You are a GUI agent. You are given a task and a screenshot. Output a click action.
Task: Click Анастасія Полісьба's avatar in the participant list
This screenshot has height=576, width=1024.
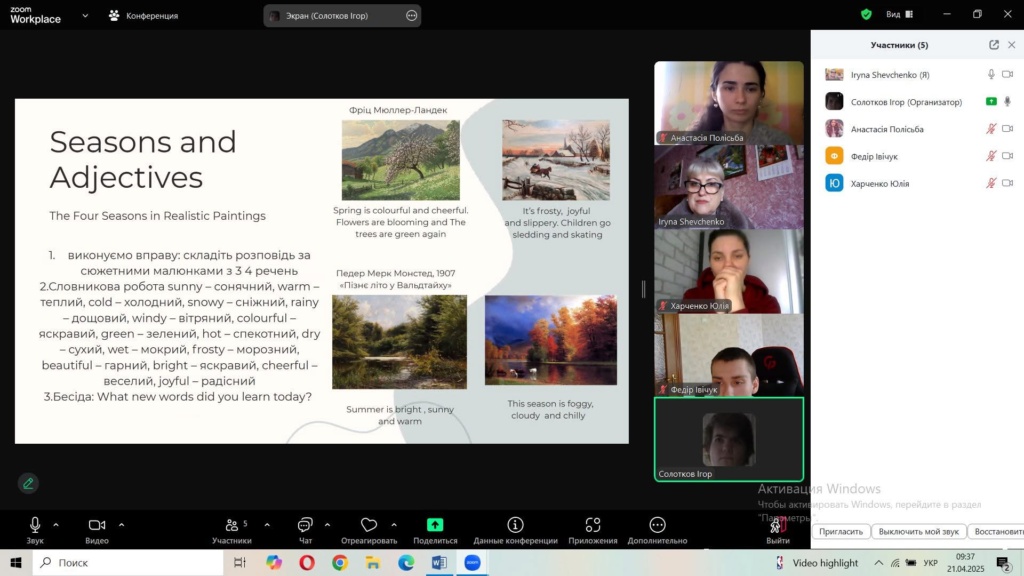coord(834,129)
